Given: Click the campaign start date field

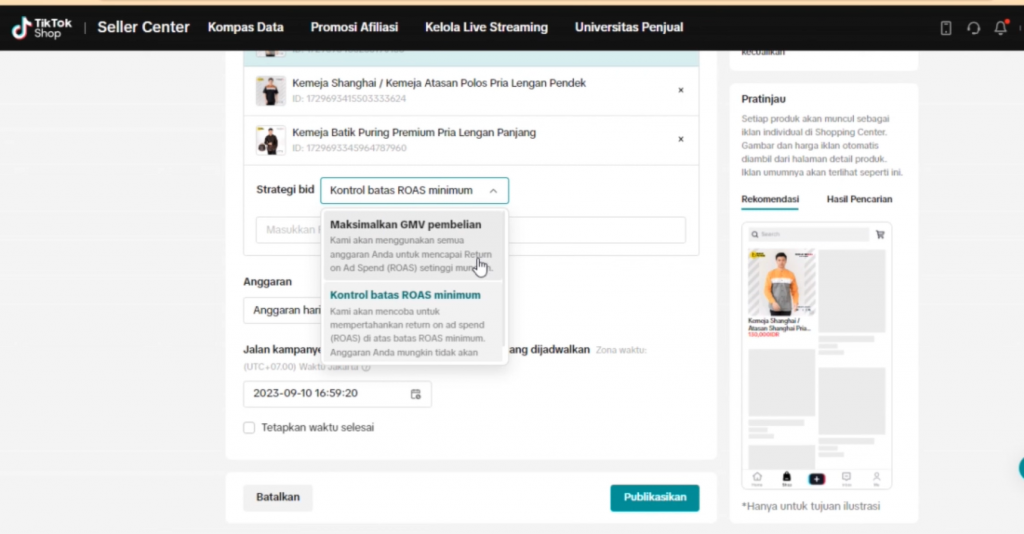Looking at the screenshot, I should click(x=325, y=394).
